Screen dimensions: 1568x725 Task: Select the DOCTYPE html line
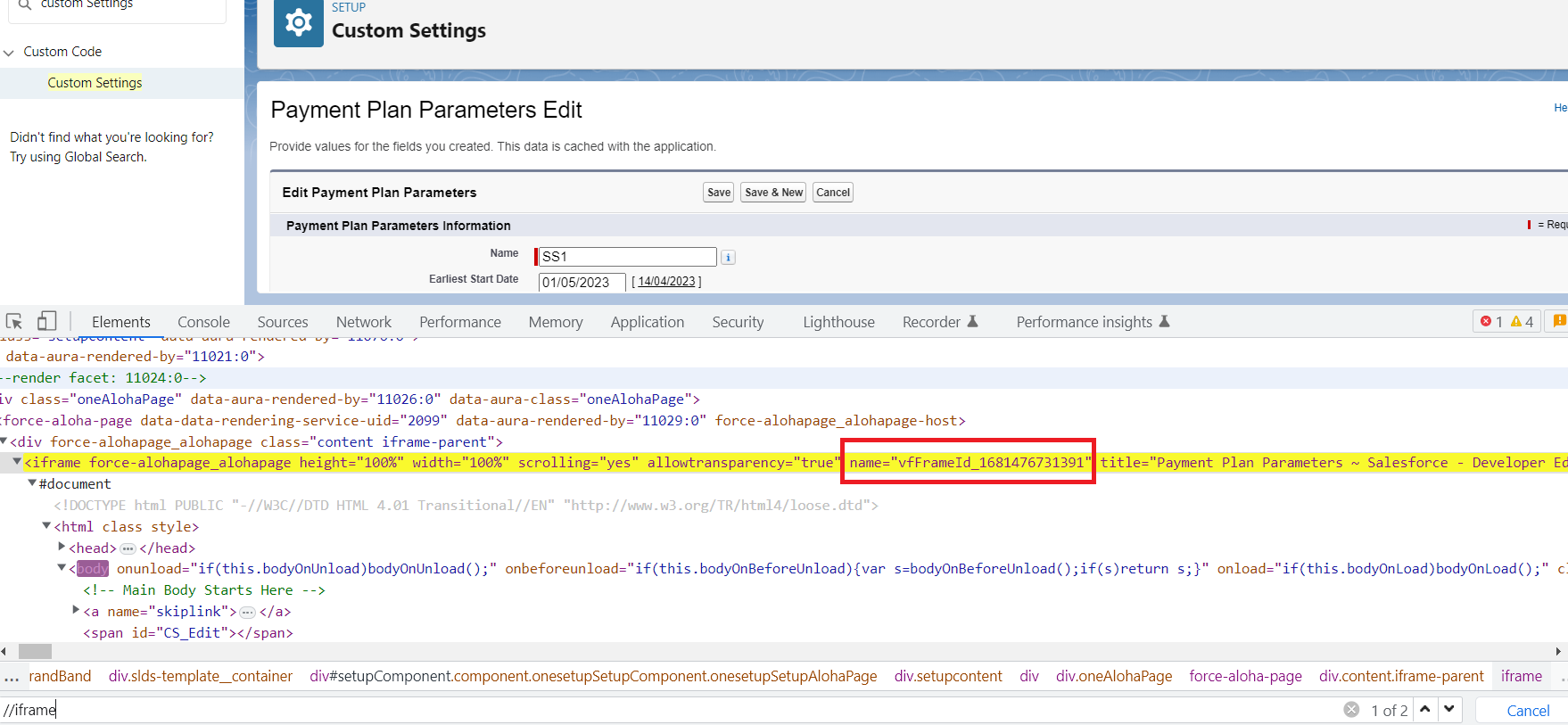coord(466,506)
